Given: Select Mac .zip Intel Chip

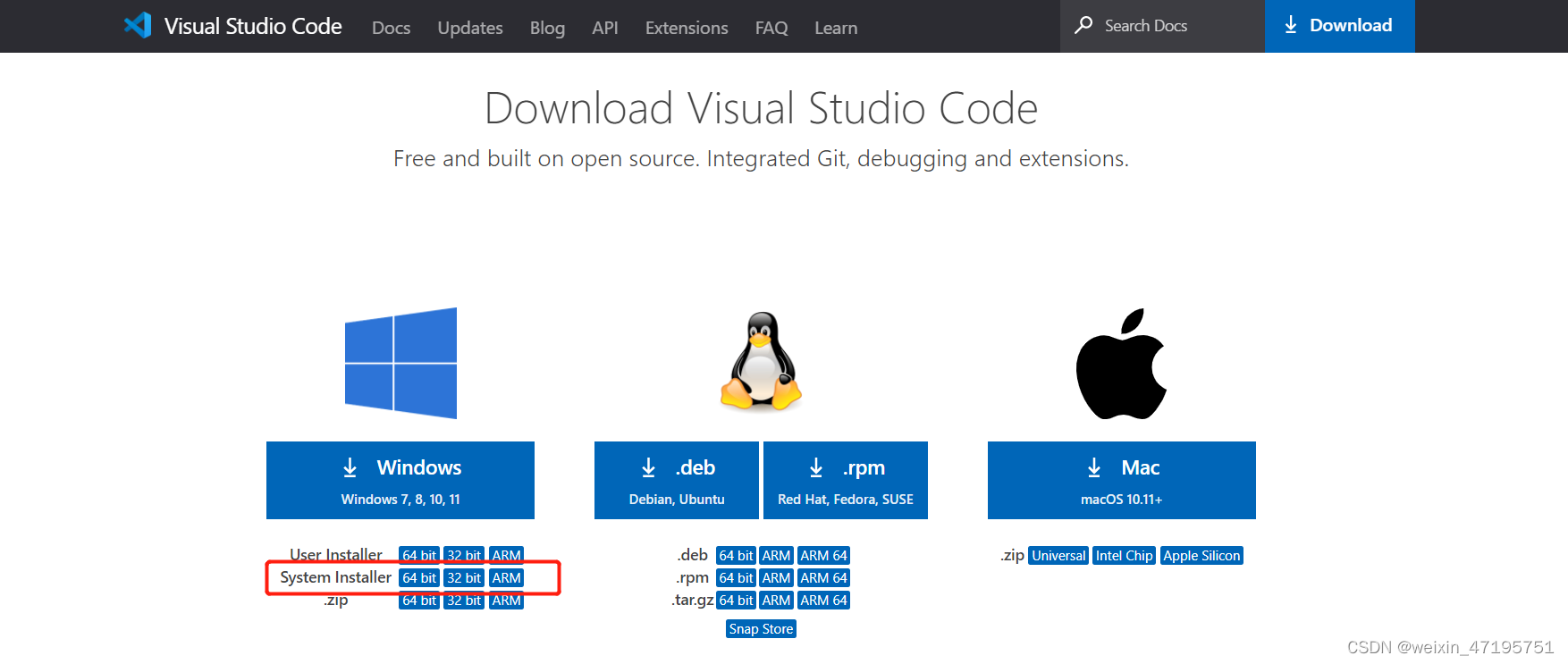Looking at the screenshot, I should (x=1125, y=556).
